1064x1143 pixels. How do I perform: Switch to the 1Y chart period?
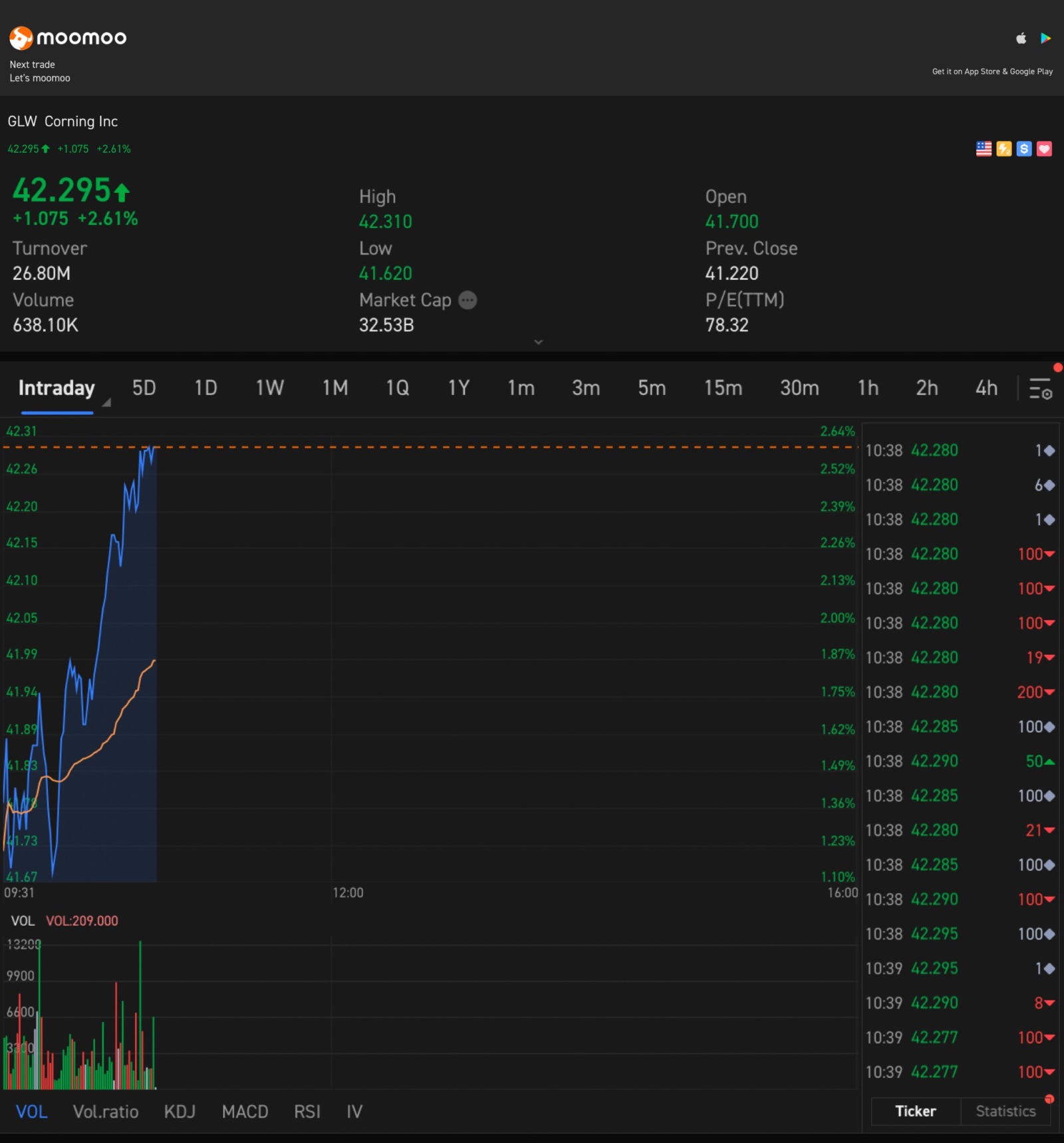(x=459, y=388)
